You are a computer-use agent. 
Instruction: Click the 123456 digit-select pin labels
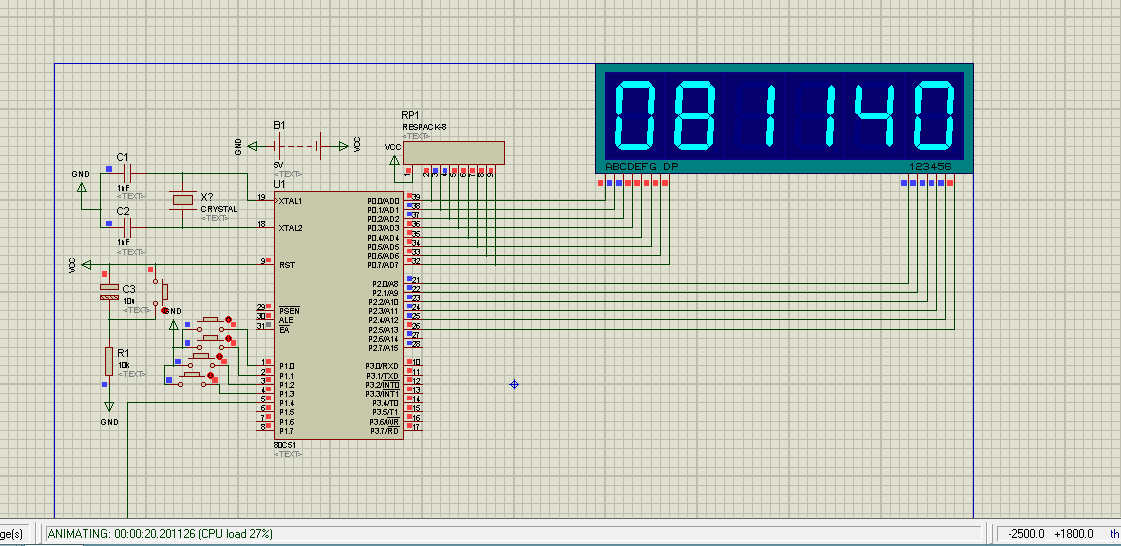(x=930, y=167)
